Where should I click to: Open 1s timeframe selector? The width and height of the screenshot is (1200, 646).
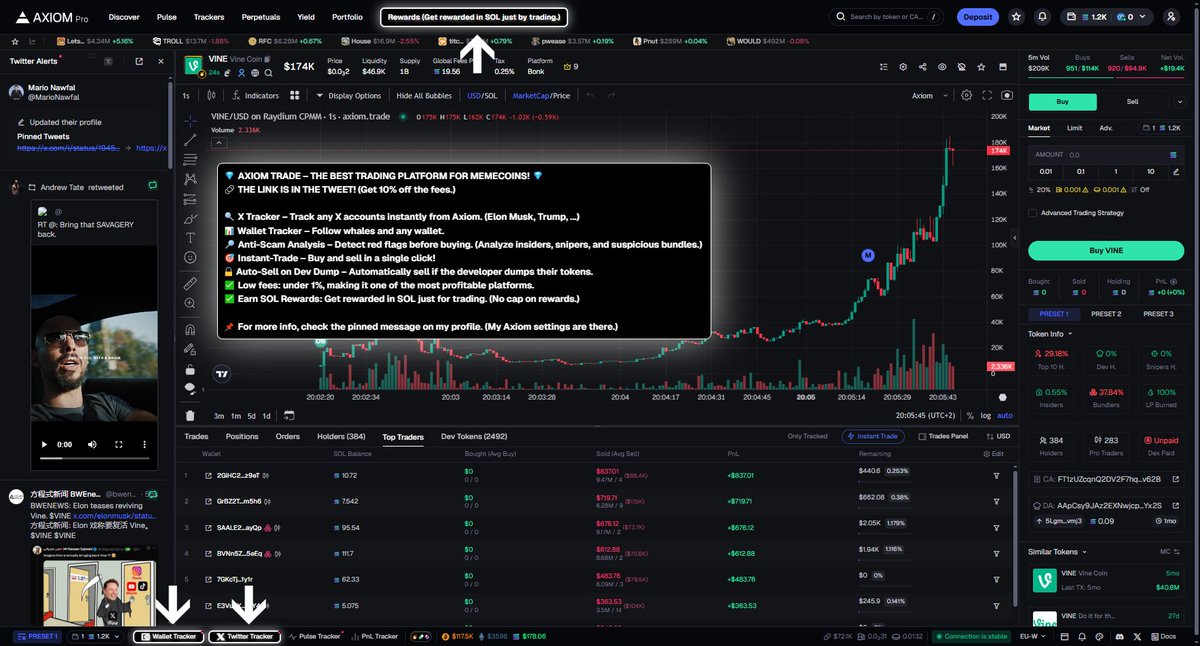186,96
